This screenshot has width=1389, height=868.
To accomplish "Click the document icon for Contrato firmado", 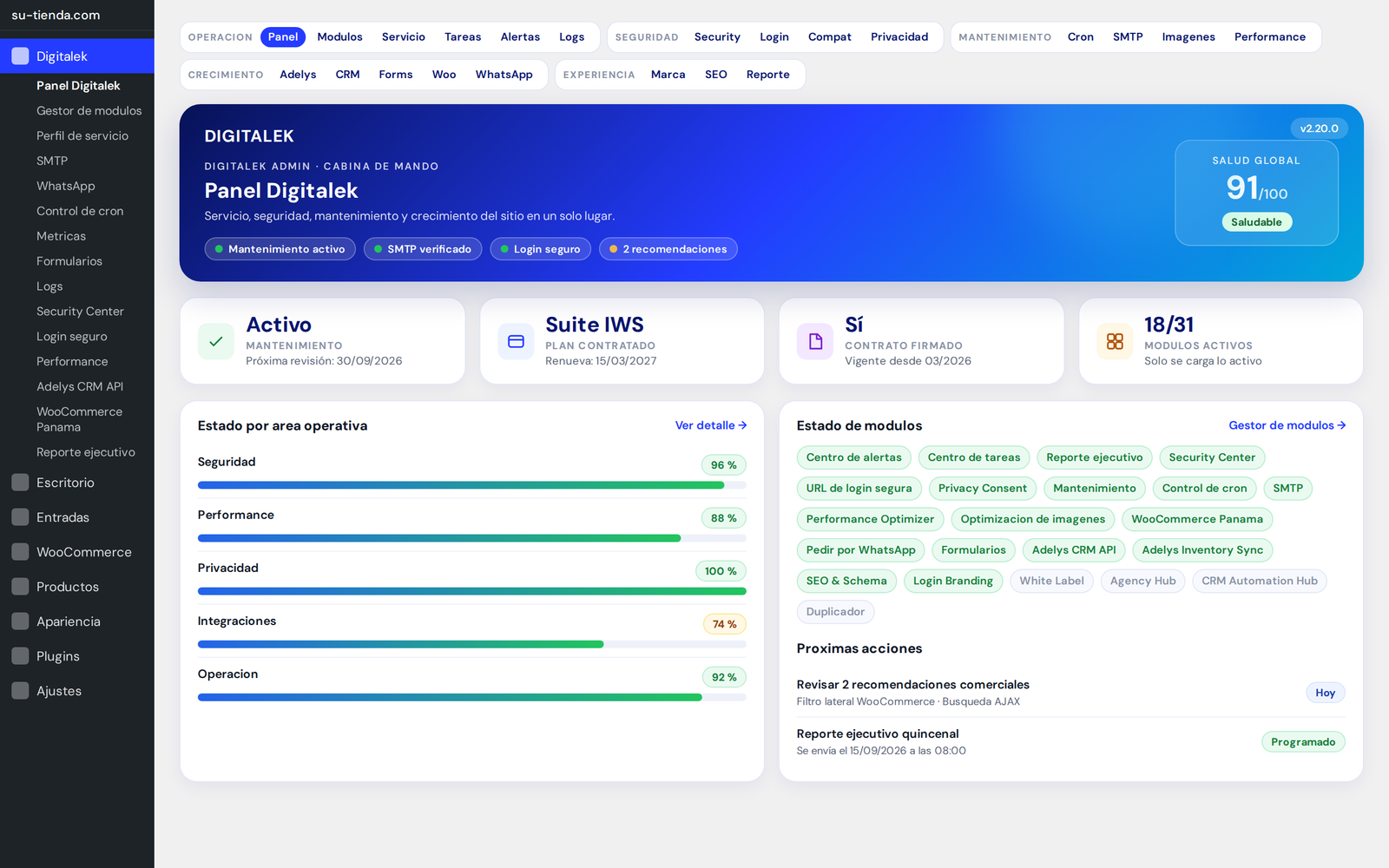I will click(815, 341).
